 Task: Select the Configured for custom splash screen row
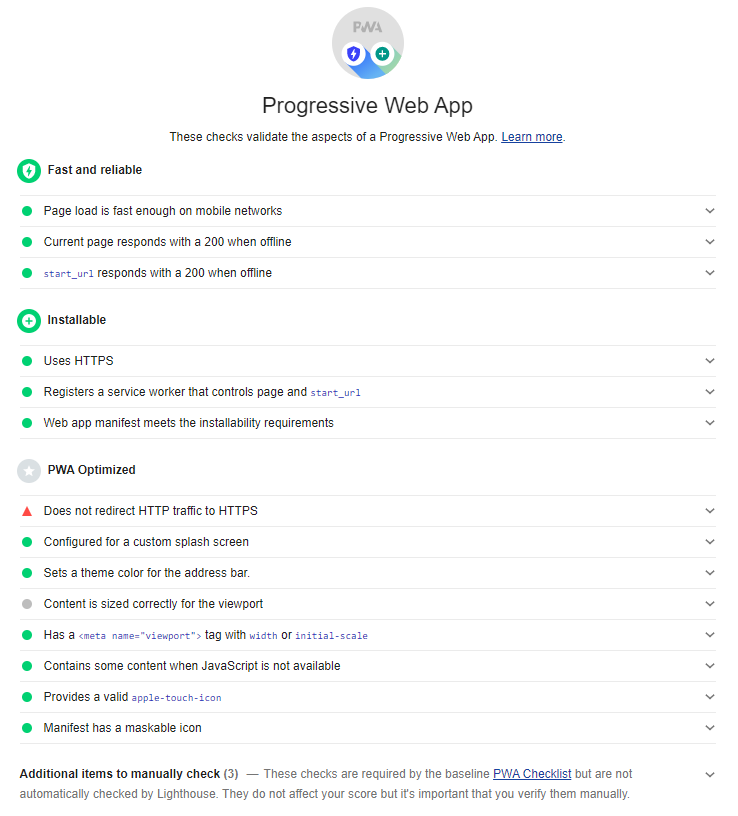368,542
